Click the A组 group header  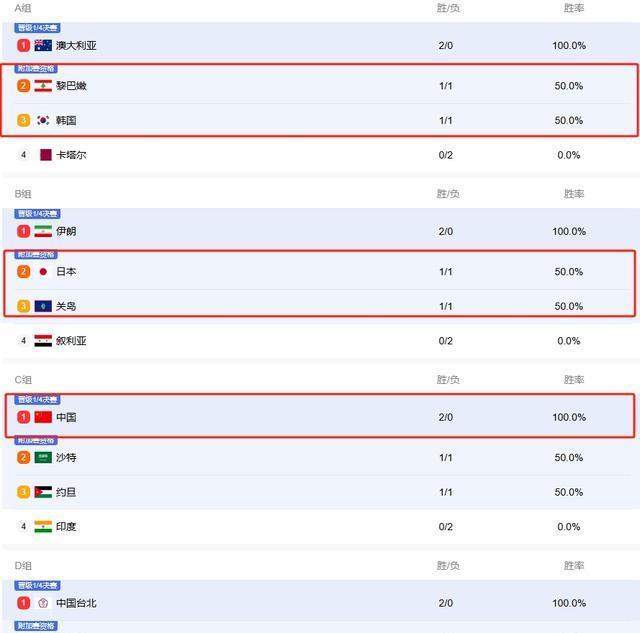click(x=23, y=8)
